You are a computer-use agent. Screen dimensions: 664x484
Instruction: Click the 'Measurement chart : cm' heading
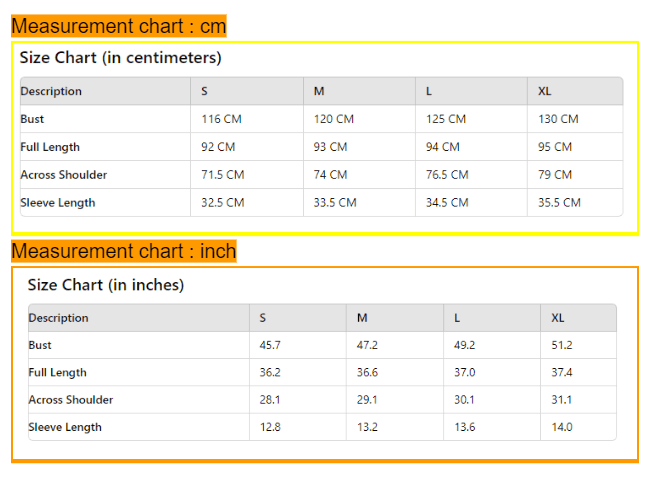point(119,26)
